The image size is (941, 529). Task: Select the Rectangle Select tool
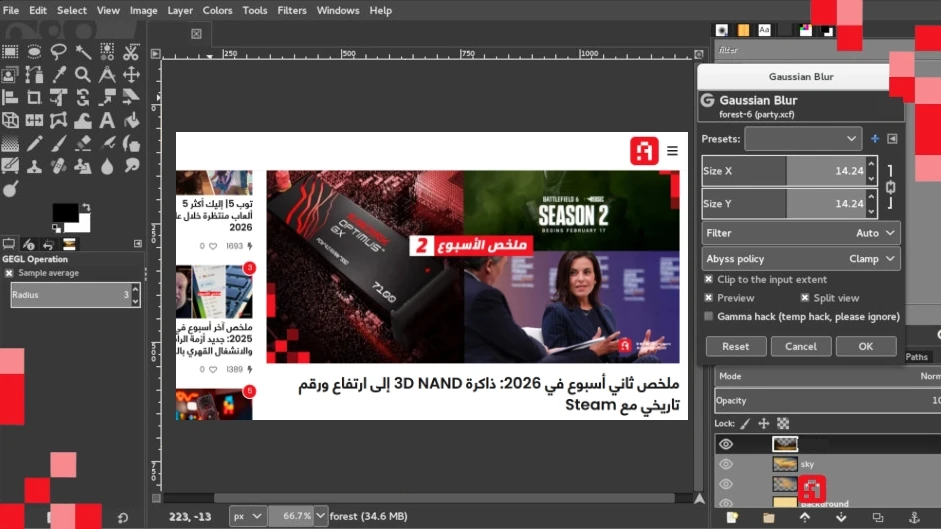tap(11, 51)
